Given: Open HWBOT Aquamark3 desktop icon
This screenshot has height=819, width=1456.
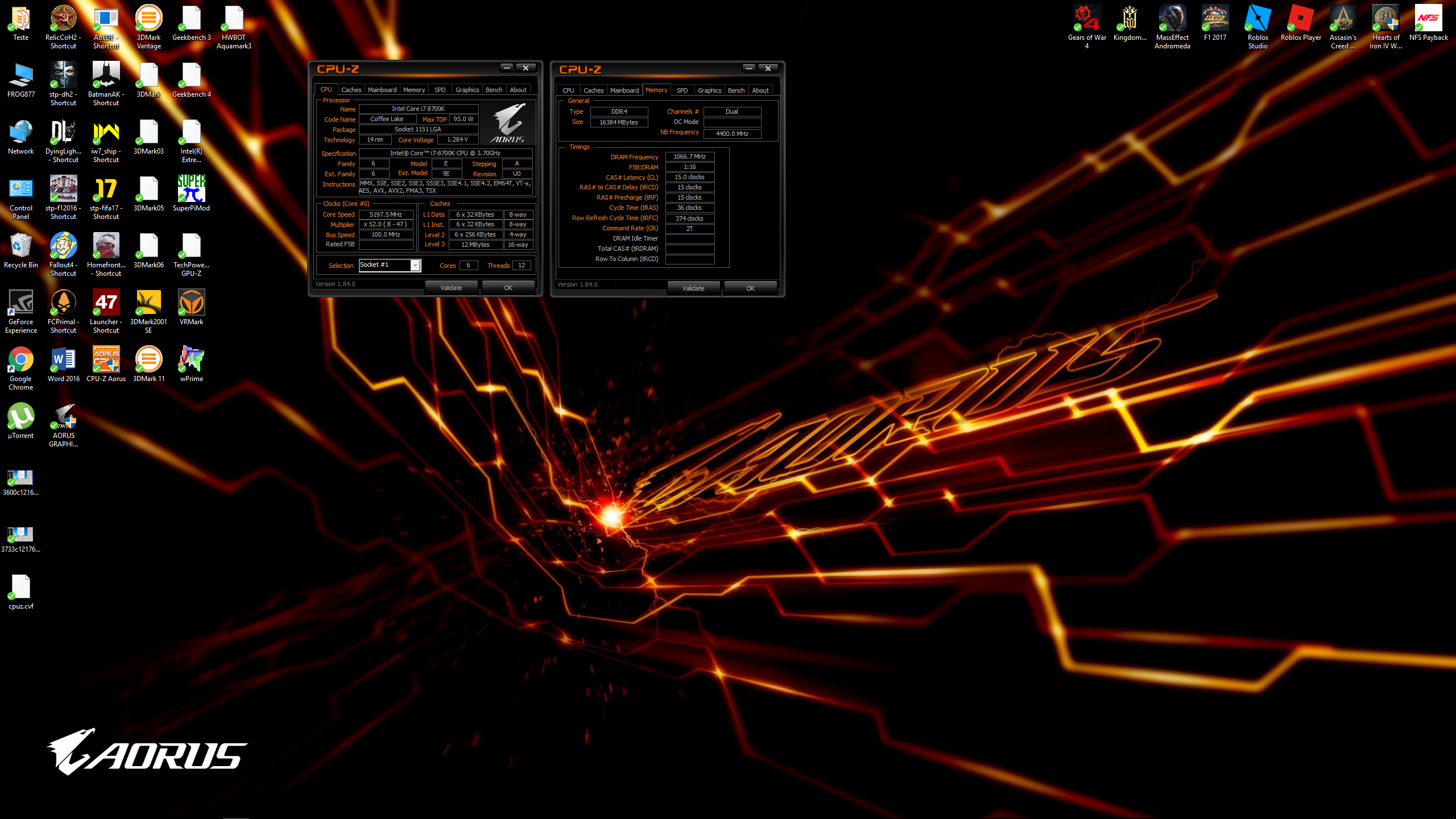Looking at the screenshot, I should 234,27.
